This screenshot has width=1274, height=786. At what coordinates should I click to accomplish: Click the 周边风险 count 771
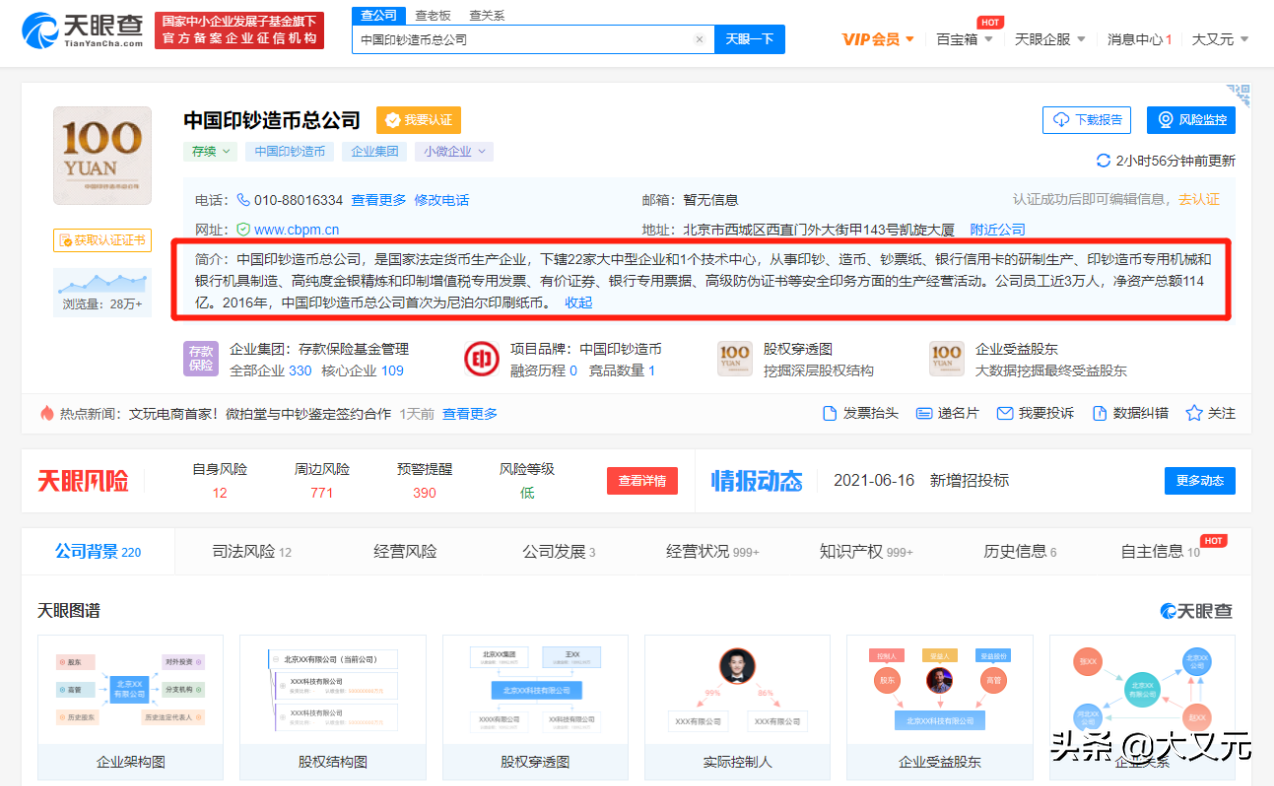tap(322, 492)
